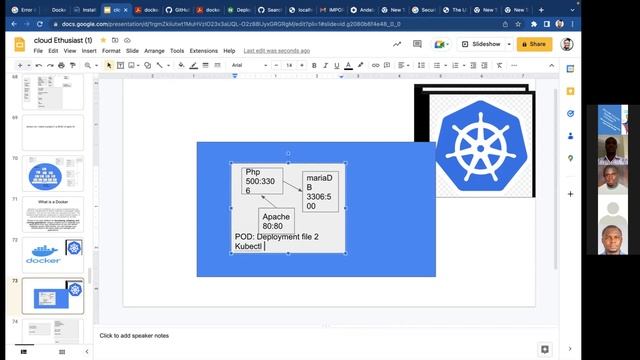Screen dimensions: 640x360
Task: Open the Arial font family dropdown
Action: (x=249, y=65)
